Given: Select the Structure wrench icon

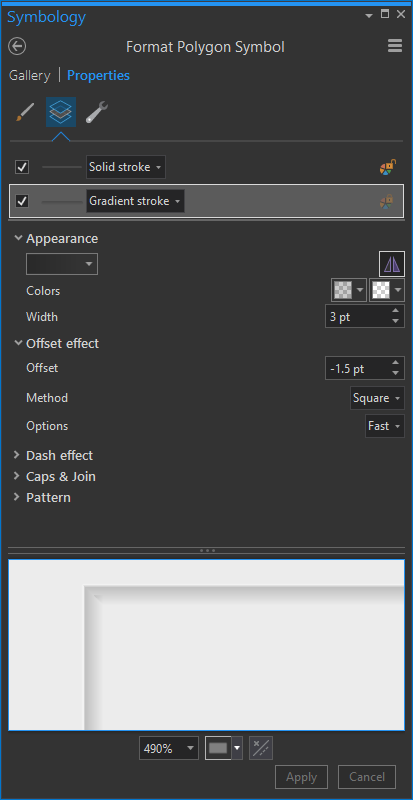Looking at the screenshot, I should click(96, 112).
